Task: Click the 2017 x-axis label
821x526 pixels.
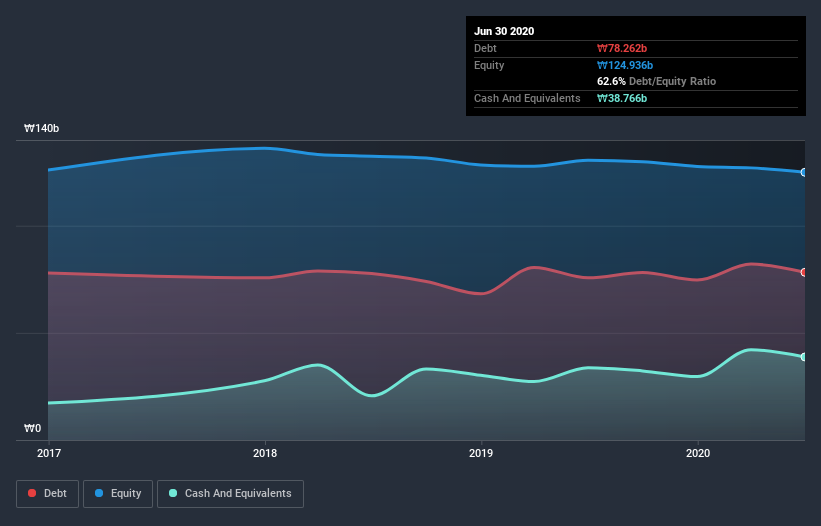Action: pyautogui.click(x=49, y=453)
